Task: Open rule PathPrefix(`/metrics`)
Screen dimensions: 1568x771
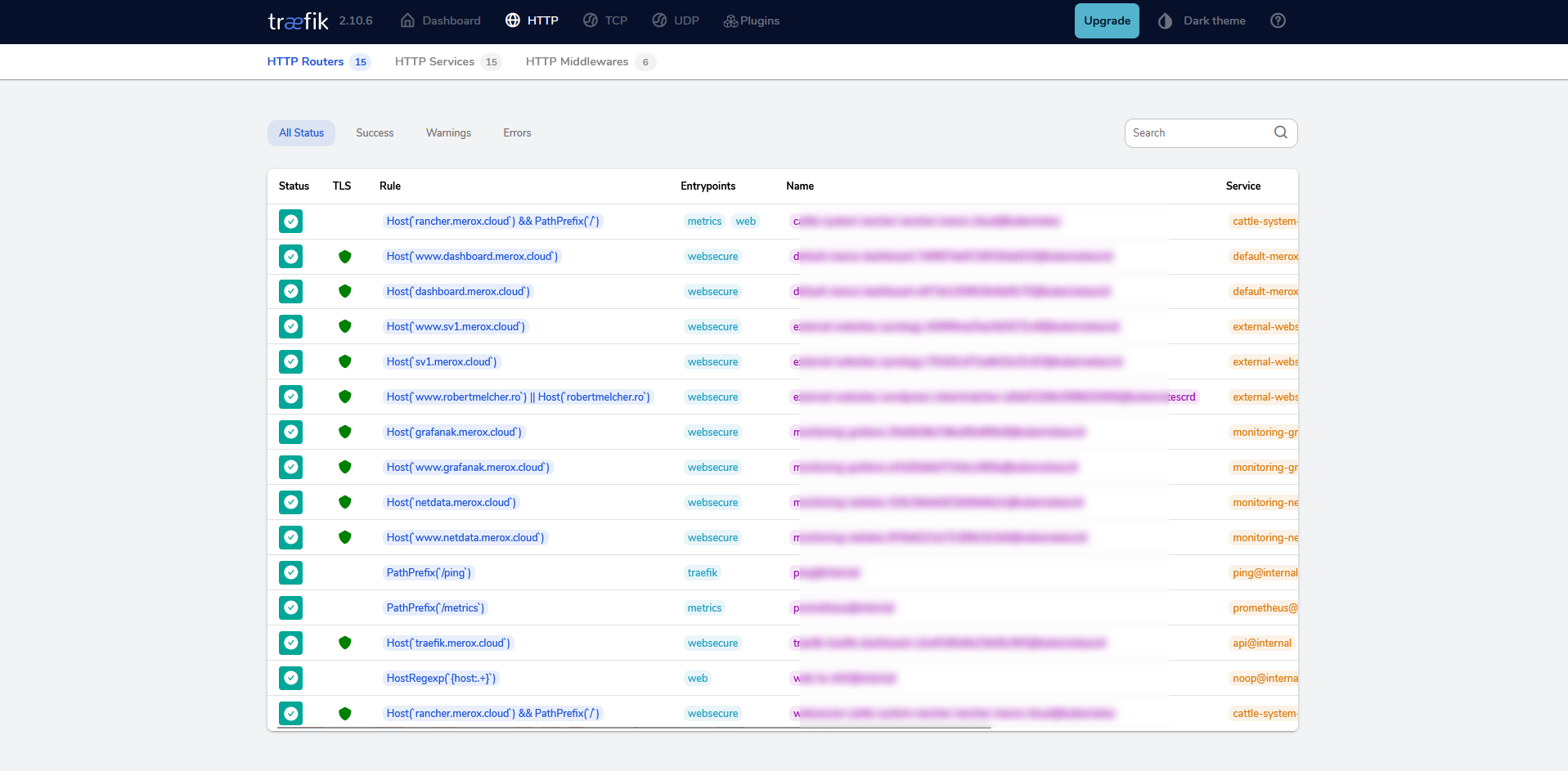Action: (435, 607)
